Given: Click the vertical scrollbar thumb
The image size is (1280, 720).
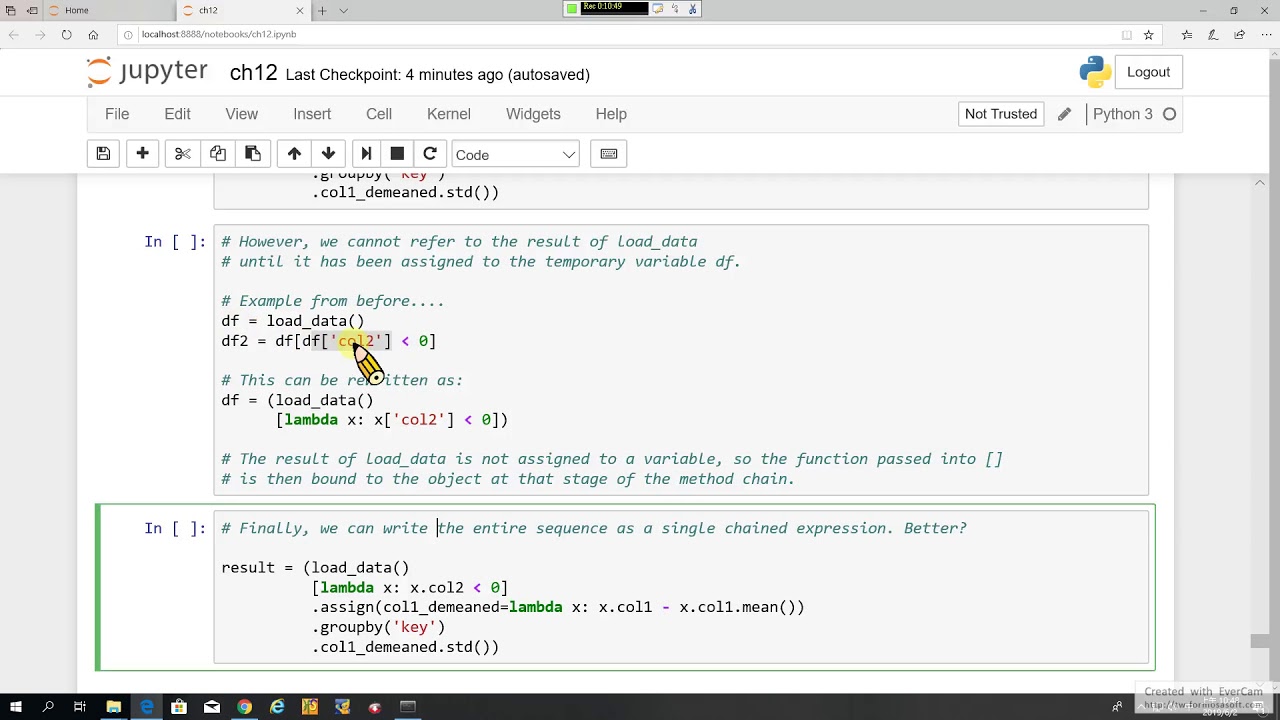Looking at the screenshot, I should tap(1259, 641).
